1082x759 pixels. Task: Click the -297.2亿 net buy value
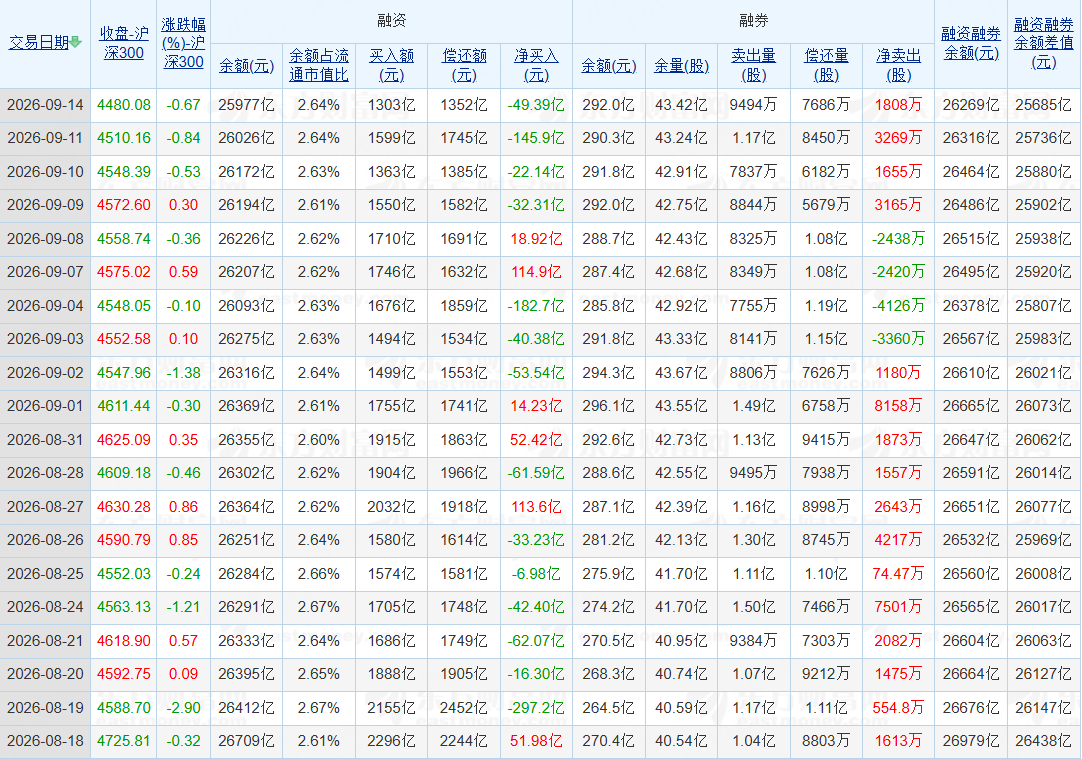(x=536, y=708)
